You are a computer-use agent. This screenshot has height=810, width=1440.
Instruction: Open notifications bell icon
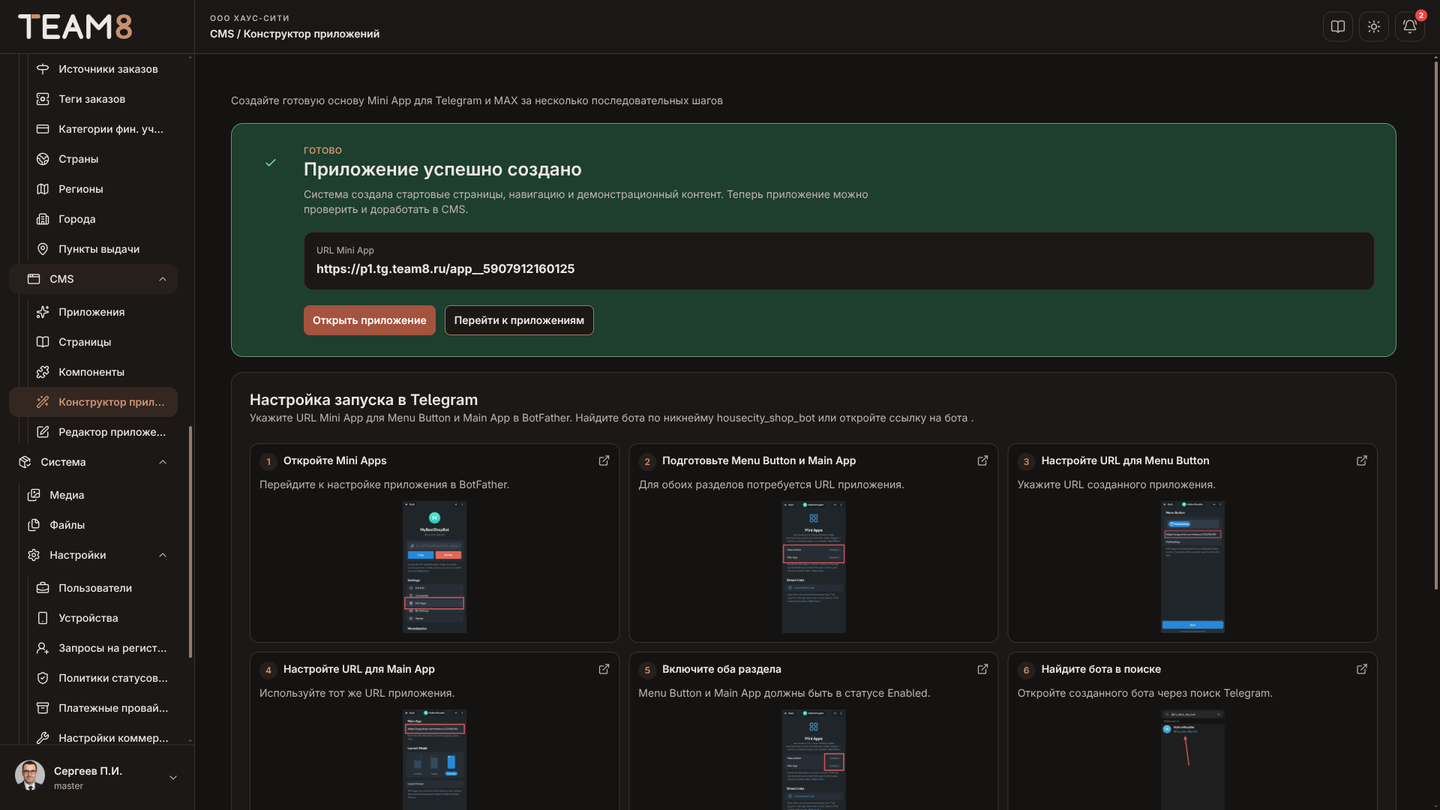click(x=1410, y=27)
